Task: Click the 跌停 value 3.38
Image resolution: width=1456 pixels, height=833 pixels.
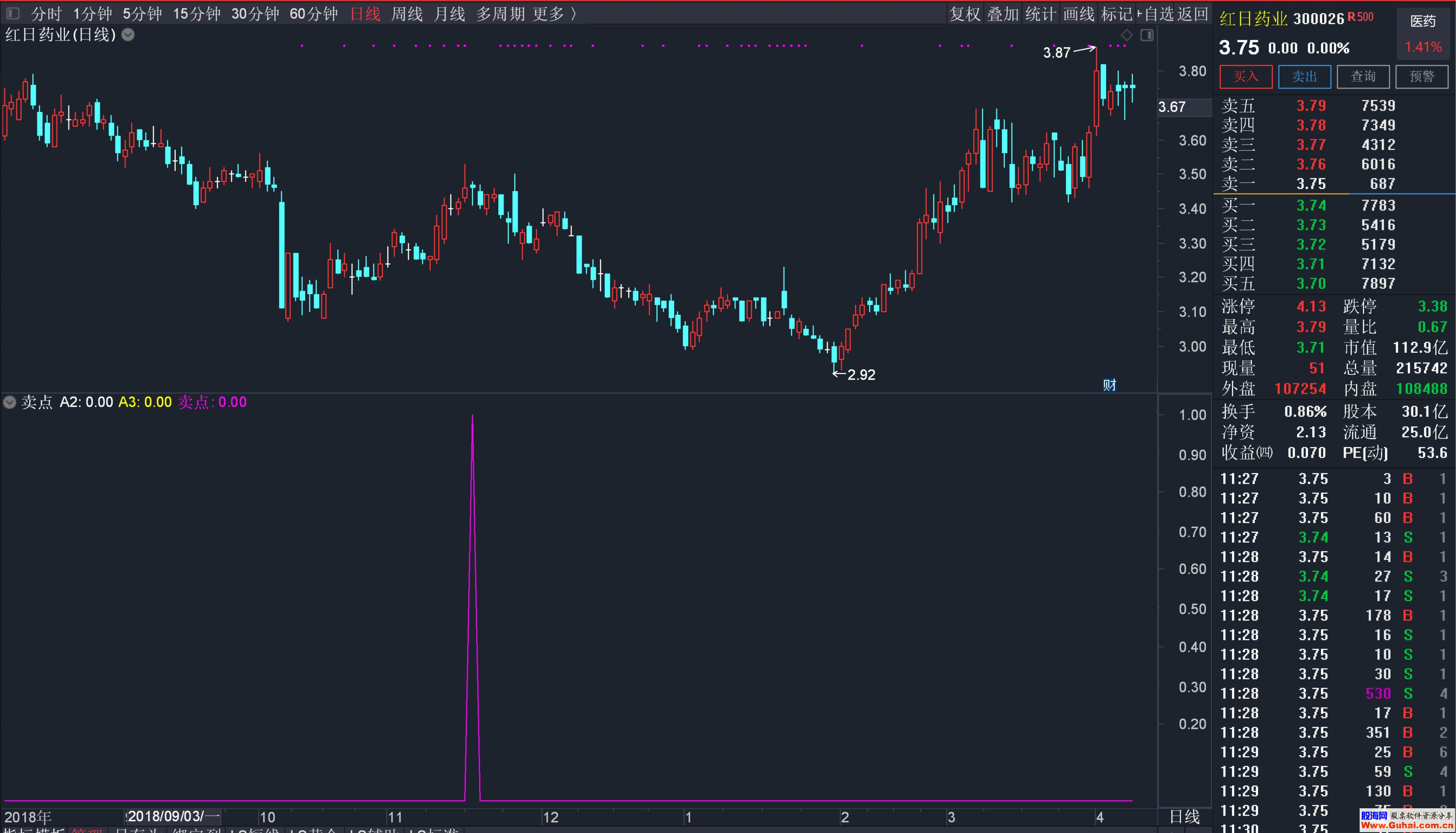Action: [1433, 306]
